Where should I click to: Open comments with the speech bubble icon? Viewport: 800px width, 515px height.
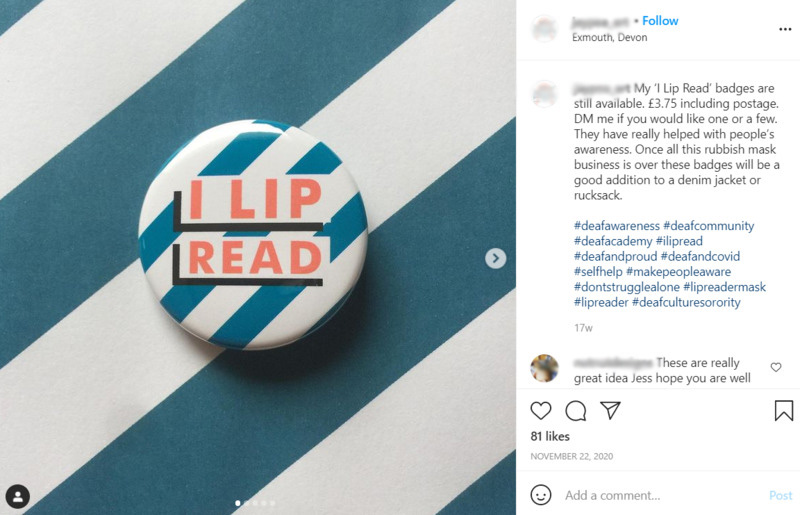(576, 411)
